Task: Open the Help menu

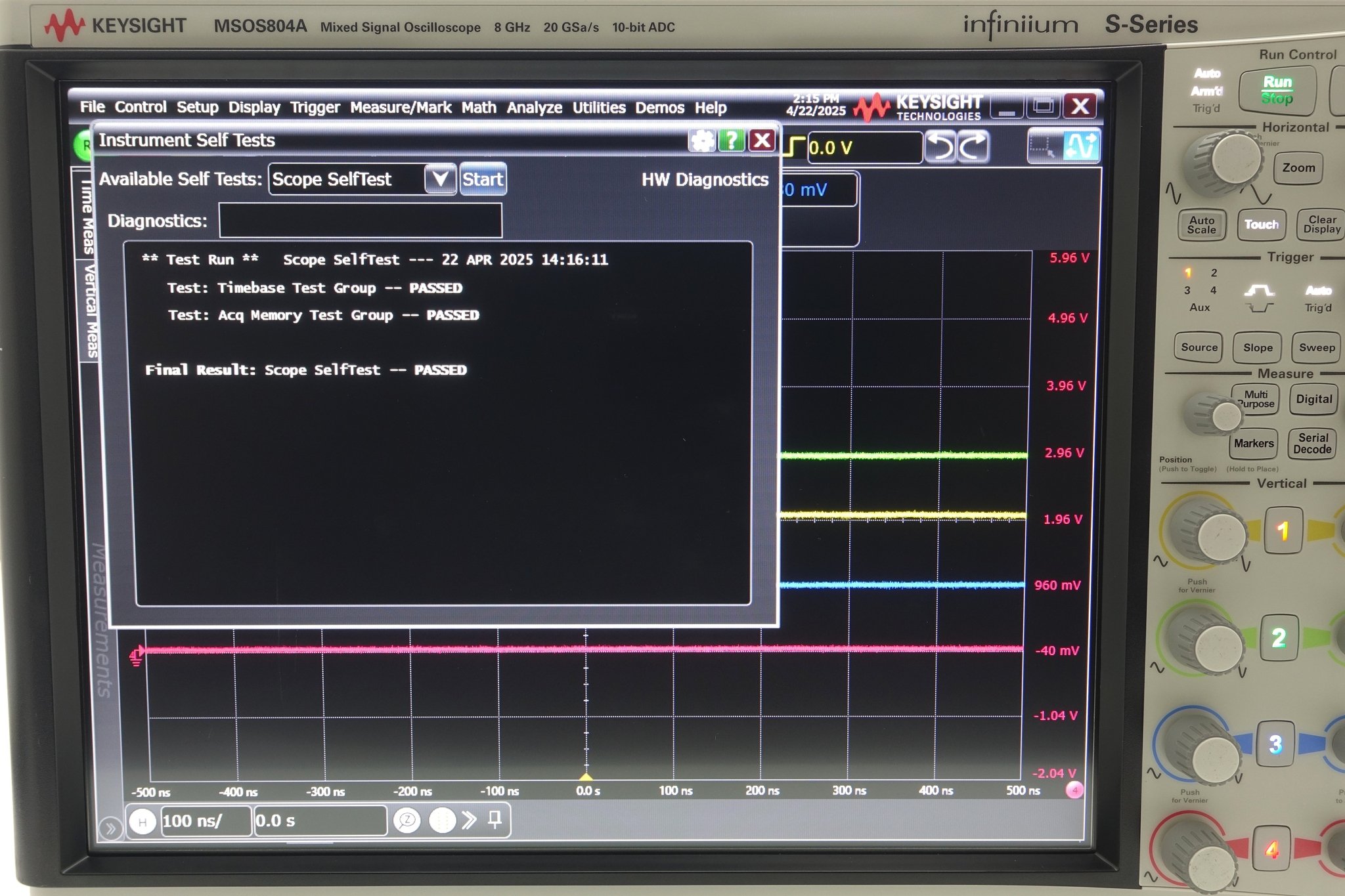Action: click(711, 108)
